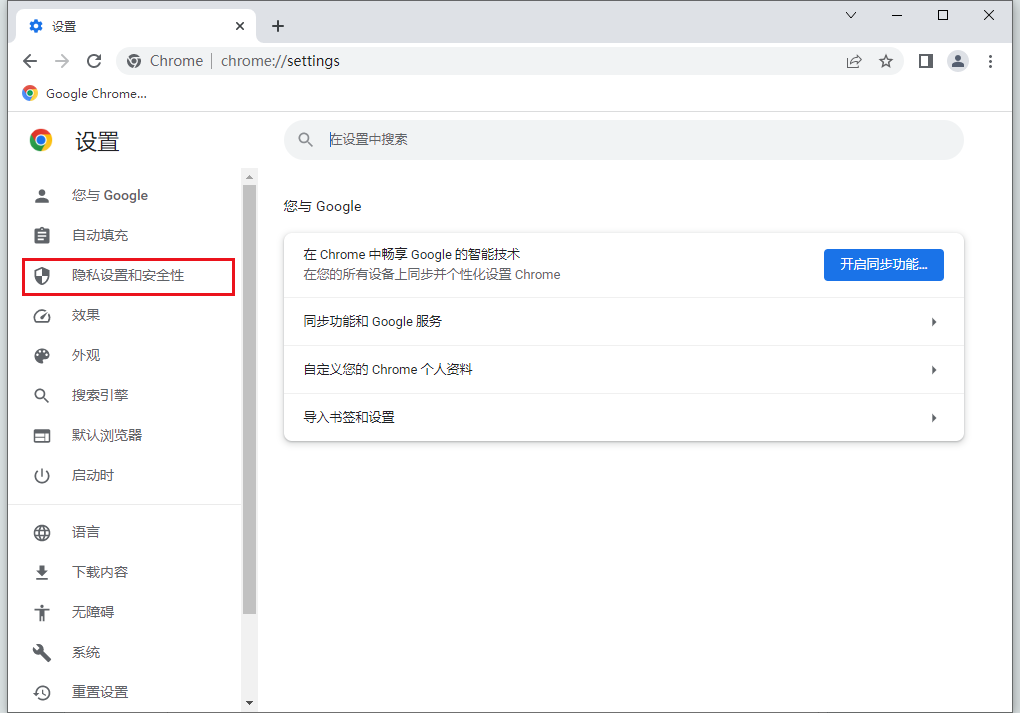Viewport: 1020px width, 713px height.
Task: Click the back navigation arrow
Action: pos(30,61)
